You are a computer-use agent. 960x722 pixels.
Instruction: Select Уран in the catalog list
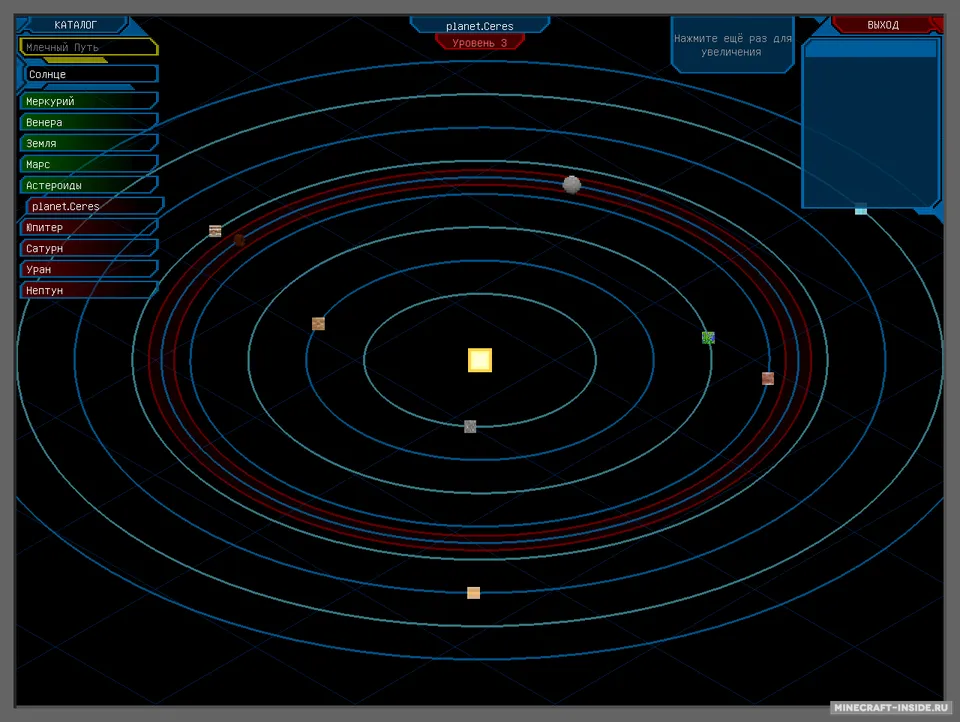pyautogui.click(x=89, y=269)
